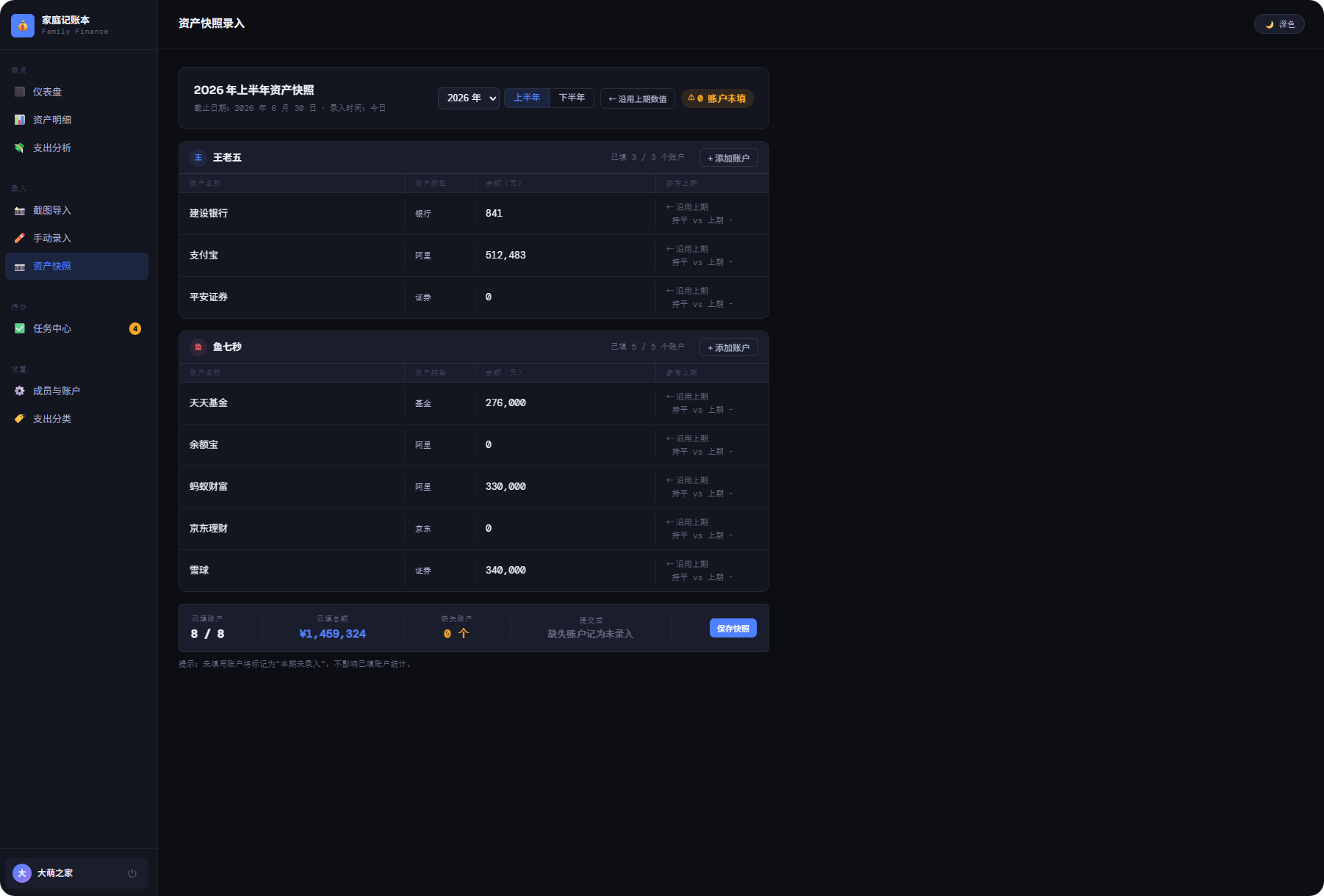This screenshot has height=896, width=1324.
Task: Open 手动录入 menu item
Action: (x=76, y=239)
